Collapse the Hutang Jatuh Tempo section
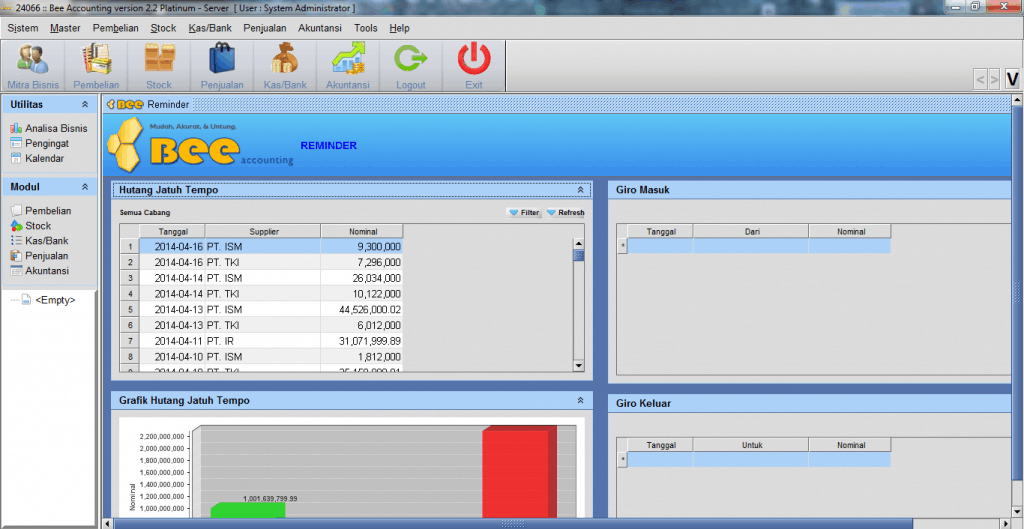Viewport: 1024px width, 529px height. click(x=580, y=190)
